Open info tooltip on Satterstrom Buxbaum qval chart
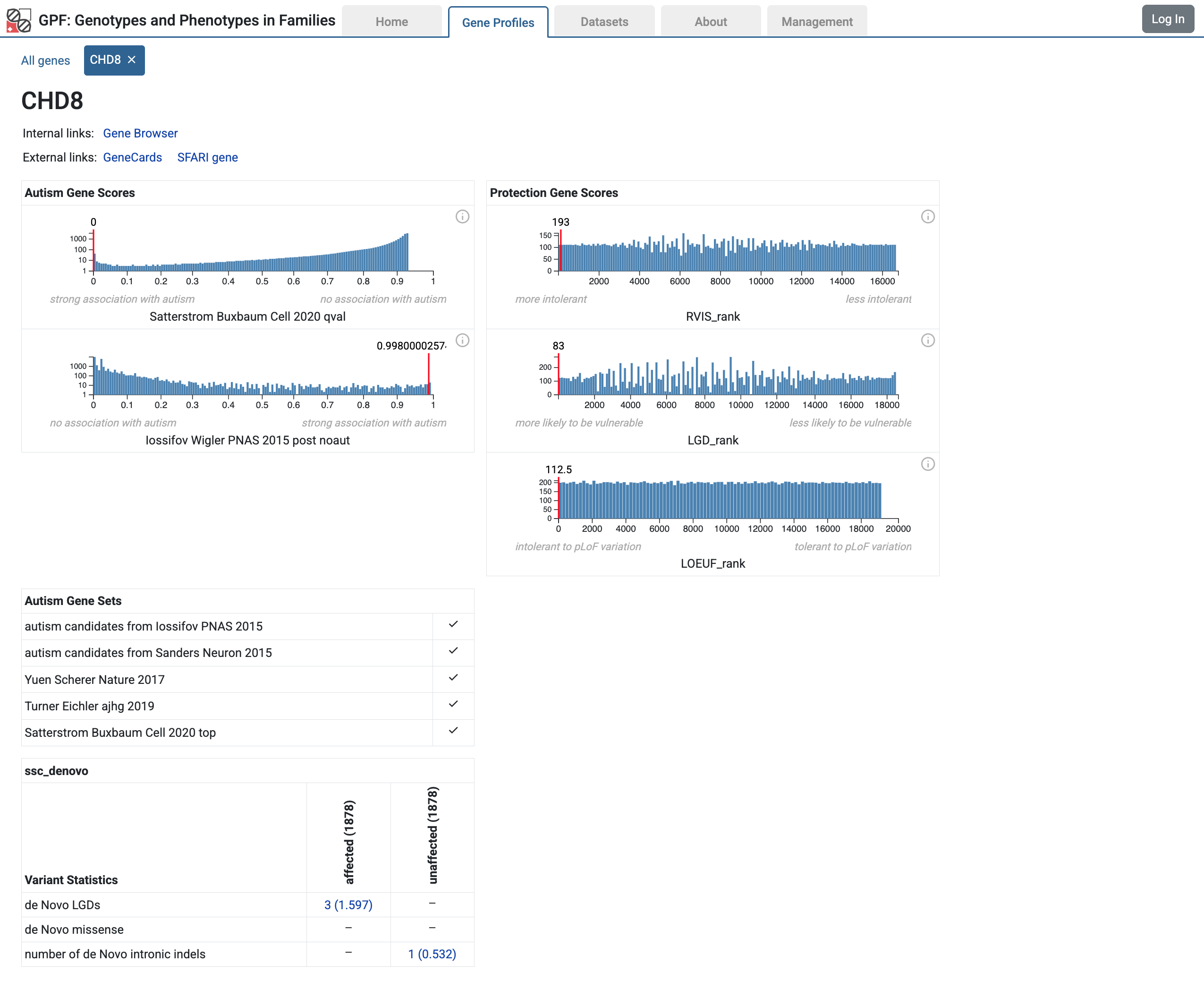This screenshot has height=1006, width=1204. [x=462, y=217]
